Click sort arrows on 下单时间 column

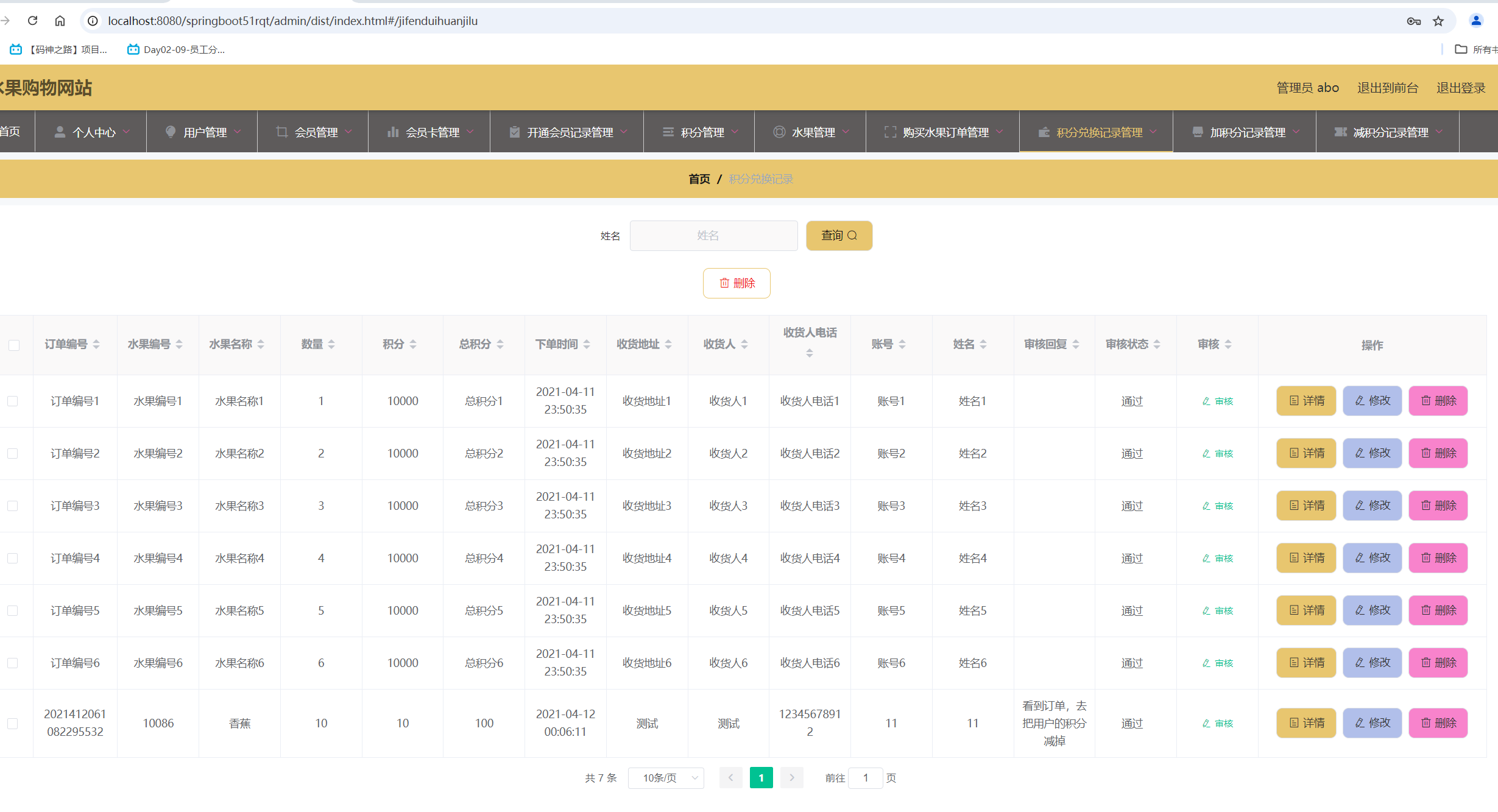coord(587,344)
